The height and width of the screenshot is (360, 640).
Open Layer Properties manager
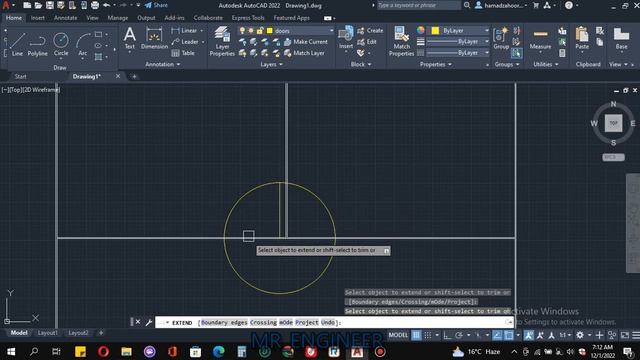[222, 41]
